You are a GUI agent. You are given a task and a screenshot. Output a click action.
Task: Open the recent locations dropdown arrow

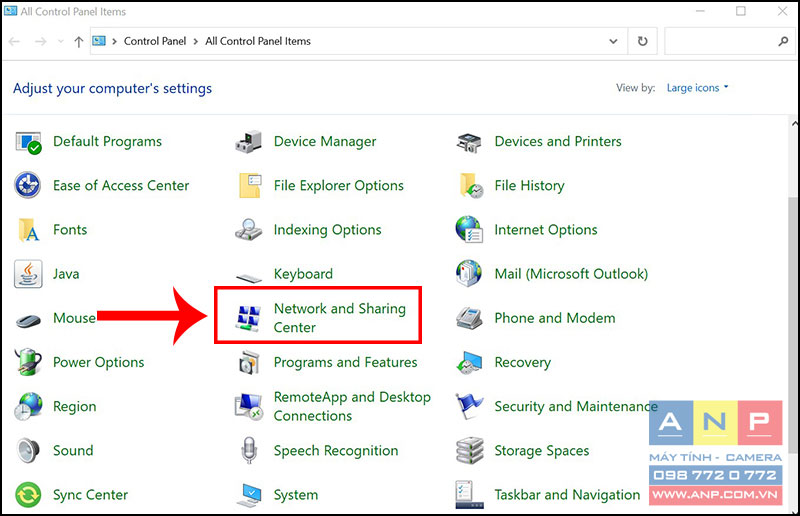coord(61,41)
